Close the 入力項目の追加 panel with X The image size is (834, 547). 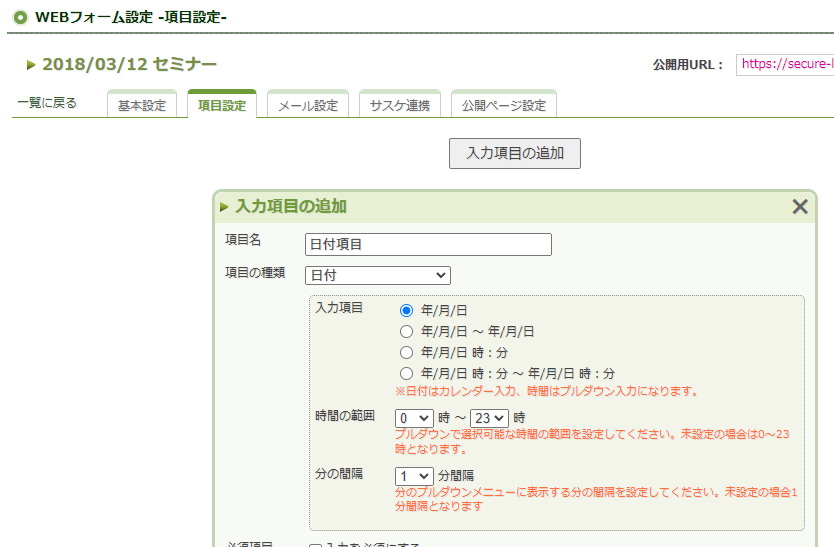click(x=799, y=207)
